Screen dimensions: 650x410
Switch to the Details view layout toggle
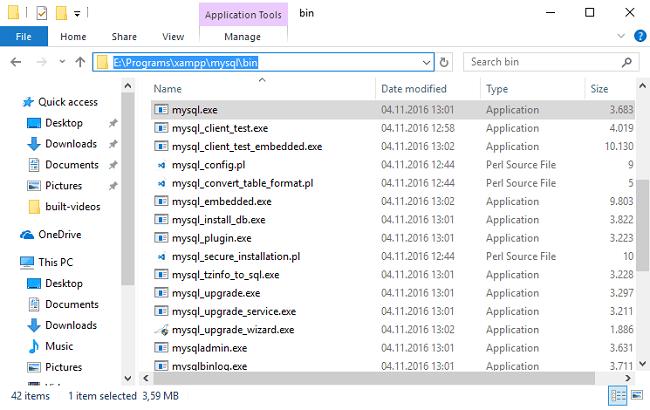(x=619, y=397)
